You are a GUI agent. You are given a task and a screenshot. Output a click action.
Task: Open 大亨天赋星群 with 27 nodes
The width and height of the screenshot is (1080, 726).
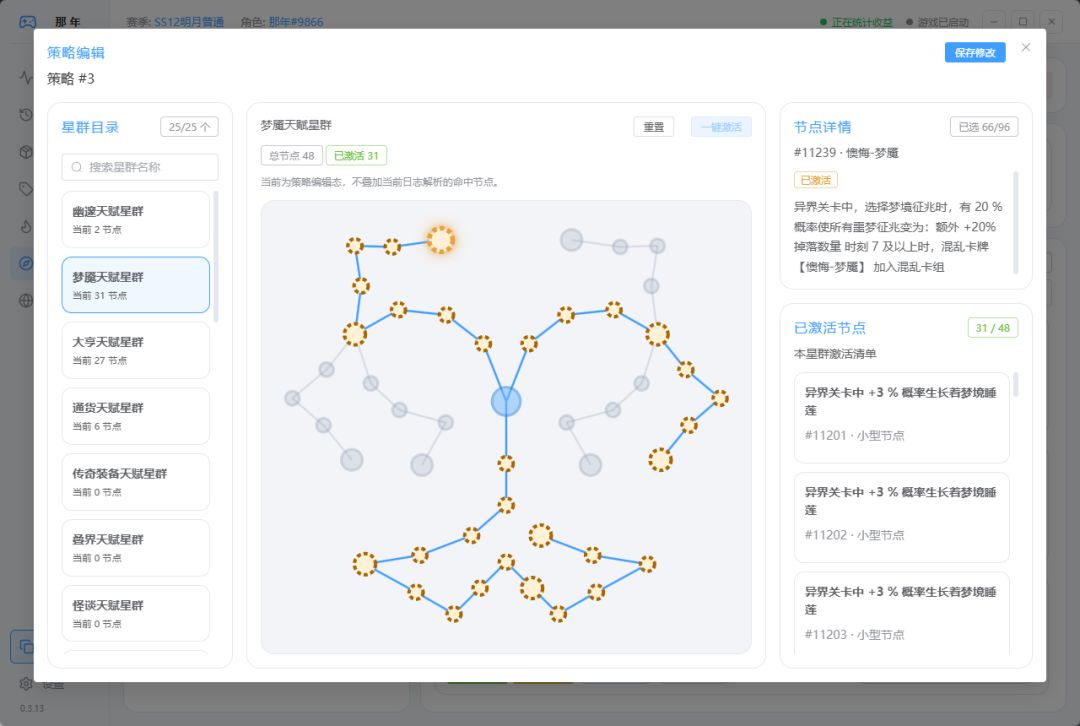click(x=136, y=351)
